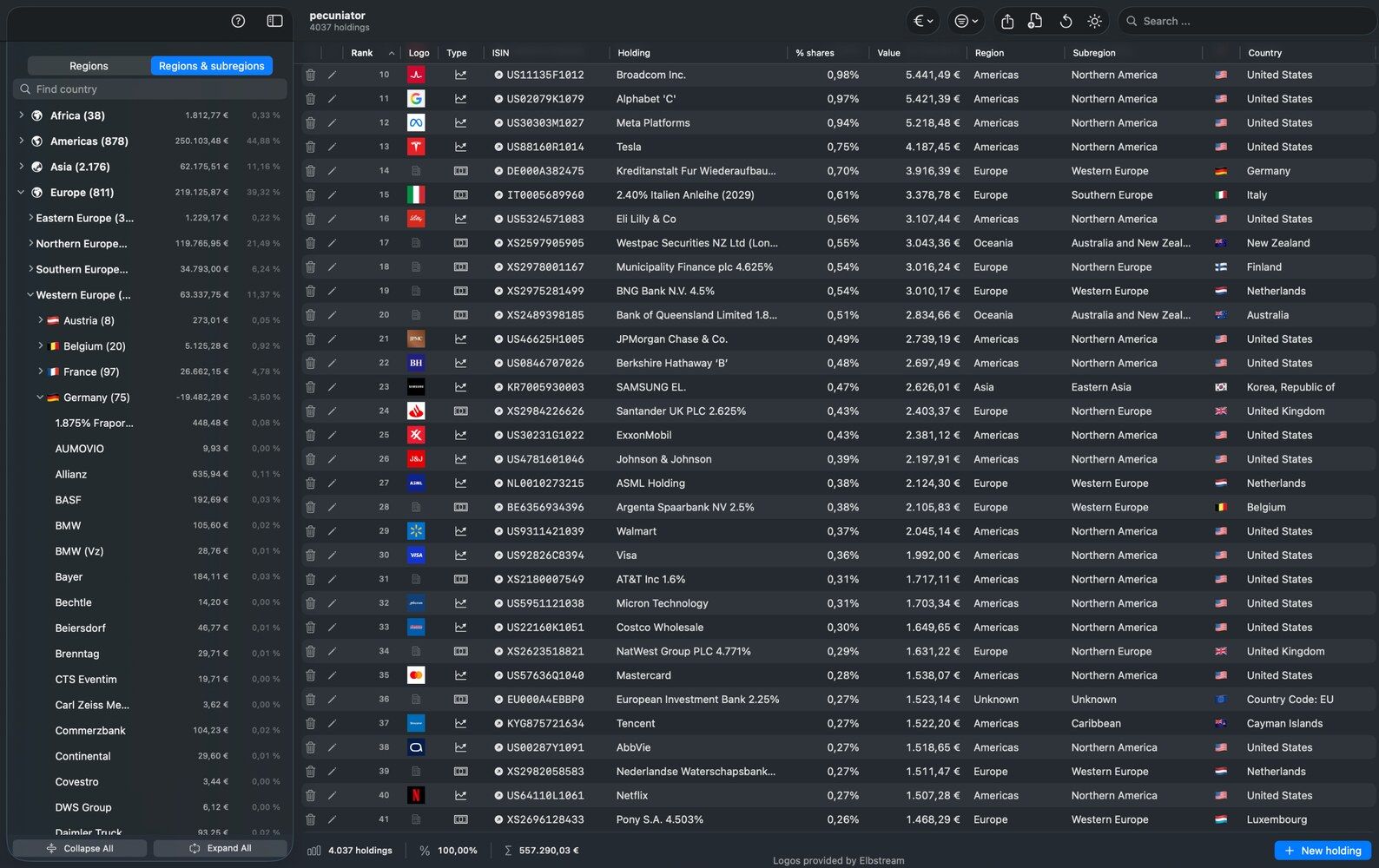Image resolution: width=1379 pixels, height=868 pixels.
Task: Collapse the Western Europe subregion
Action: coord(30,295)
